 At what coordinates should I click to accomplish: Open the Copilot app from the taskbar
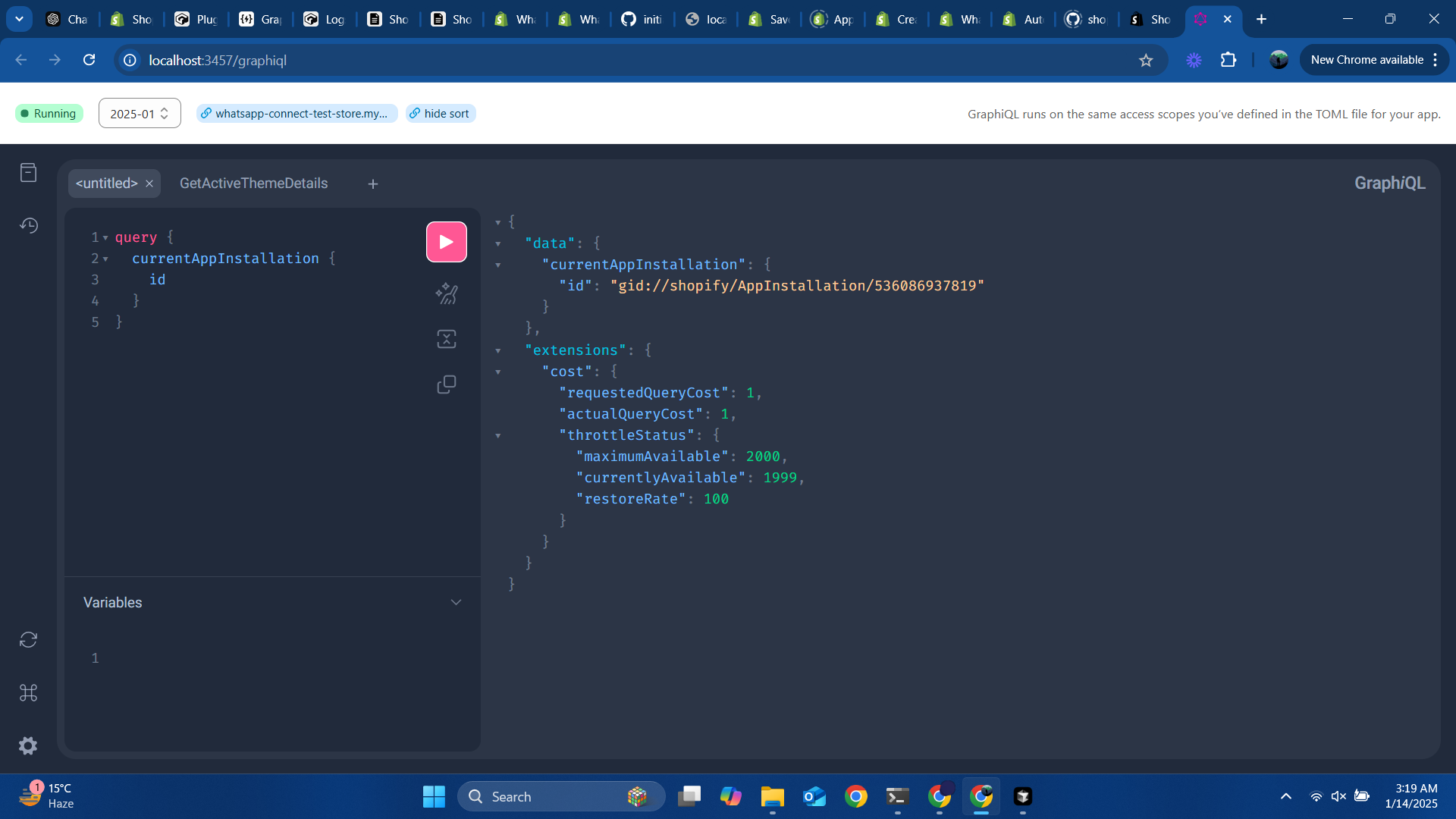tap(730, 796)
